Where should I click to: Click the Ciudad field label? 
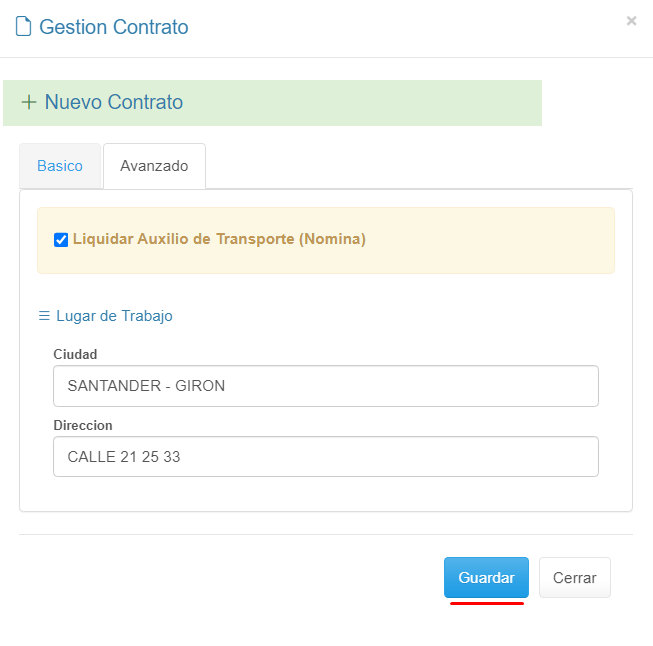(x=75, y=354)
